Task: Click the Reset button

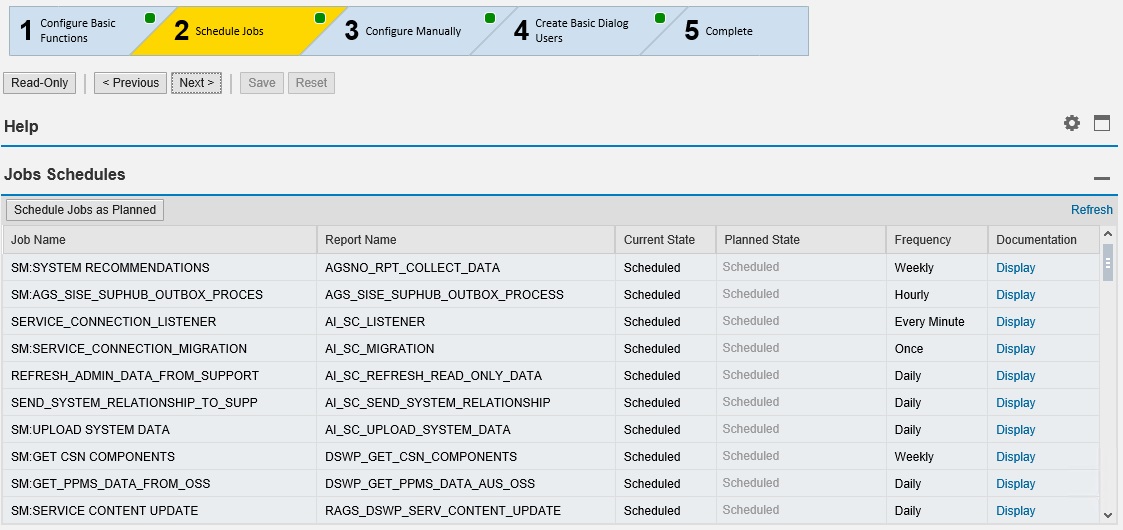Action: pyautogui.click(x=312, y=83)
